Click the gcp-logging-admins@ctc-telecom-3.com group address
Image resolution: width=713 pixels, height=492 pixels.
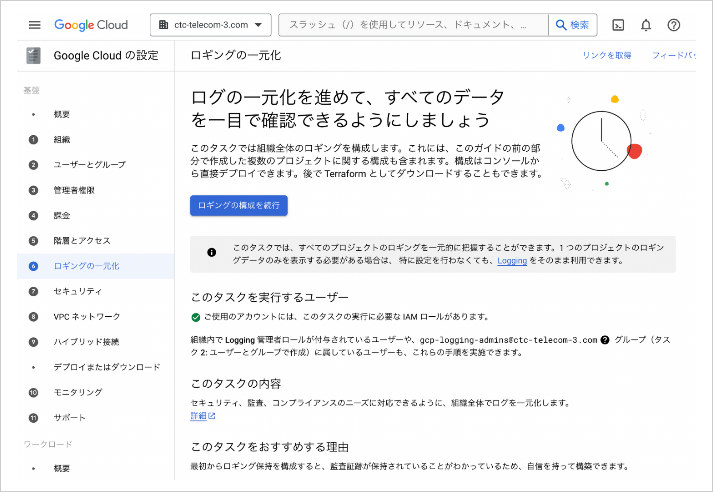[x=508, y=340]
